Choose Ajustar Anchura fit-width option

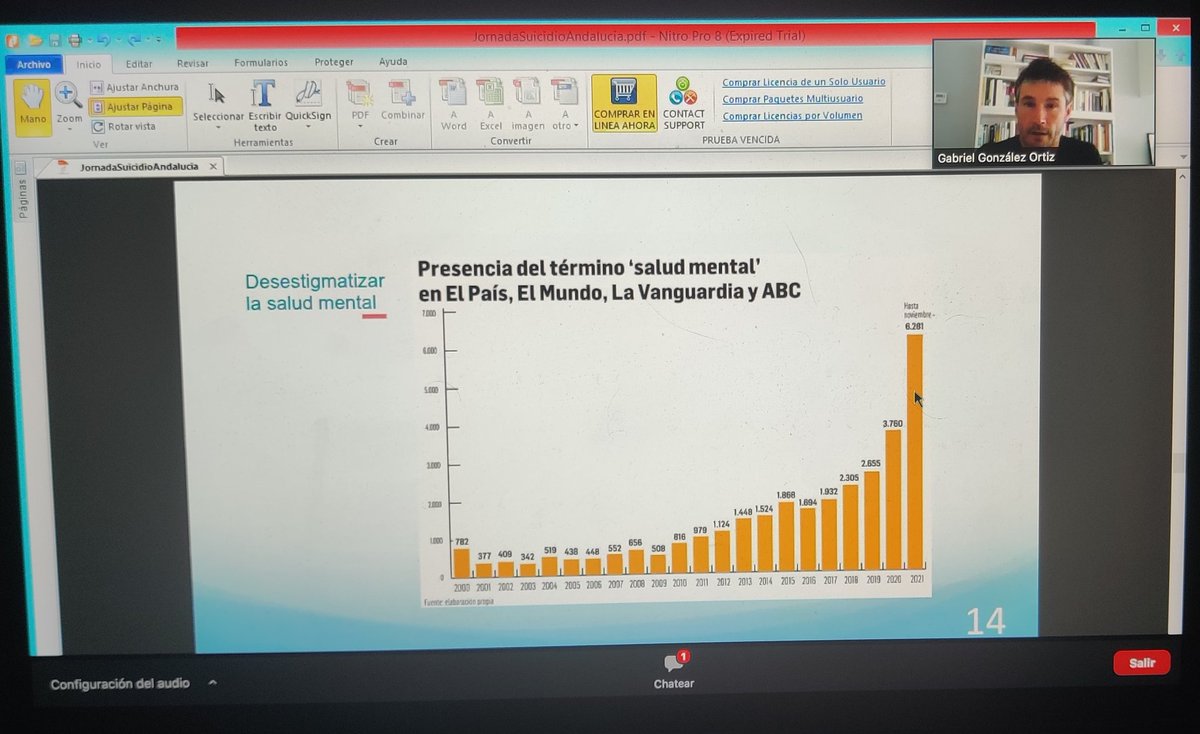click(x=135, y=87)
